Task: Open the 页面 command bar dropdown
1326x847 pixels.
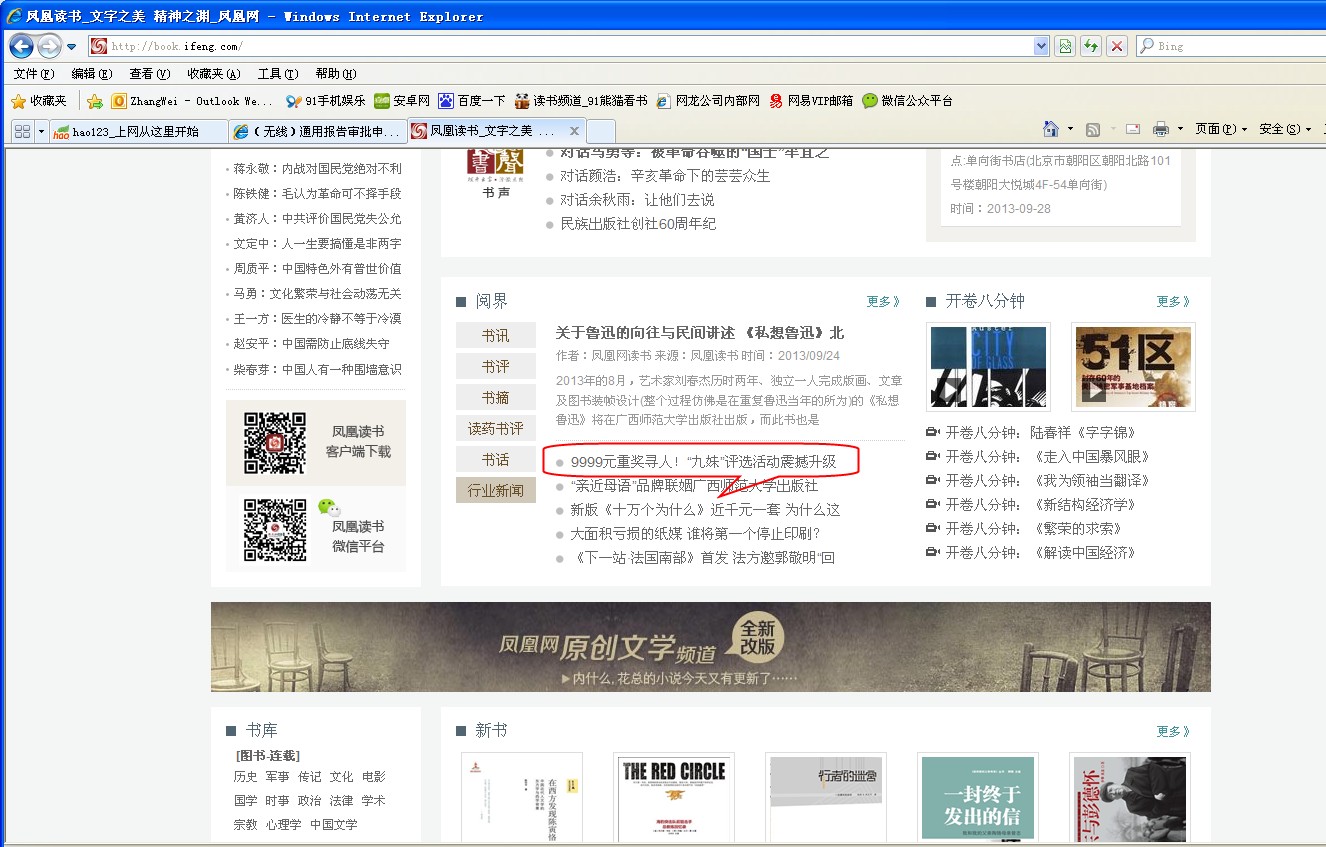Action: 1221,129
